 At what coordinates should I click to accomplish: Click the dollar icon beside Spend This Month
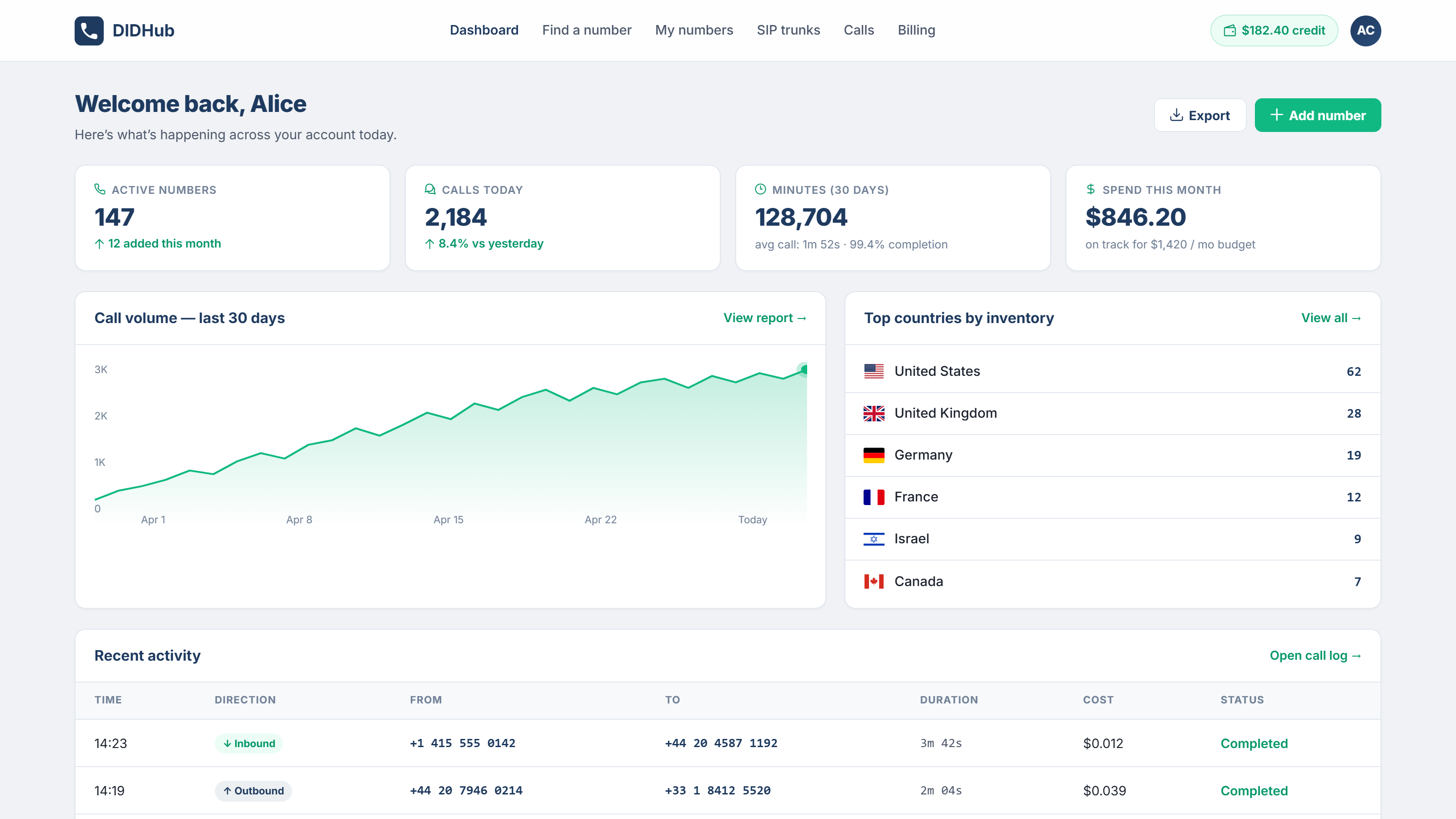coord(1090,189)
